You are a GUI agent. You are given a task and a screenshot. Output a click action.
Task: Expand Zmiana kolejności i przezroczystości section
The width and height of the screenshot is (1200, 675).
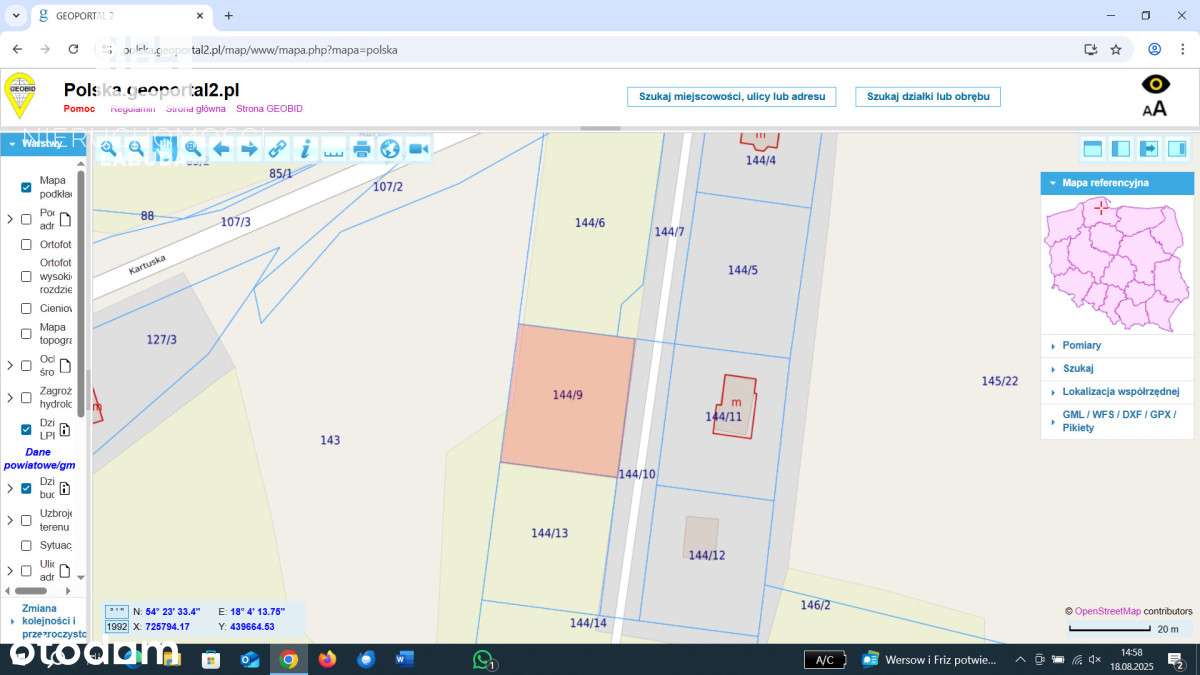pyautogui.click(x=44, y=620)
